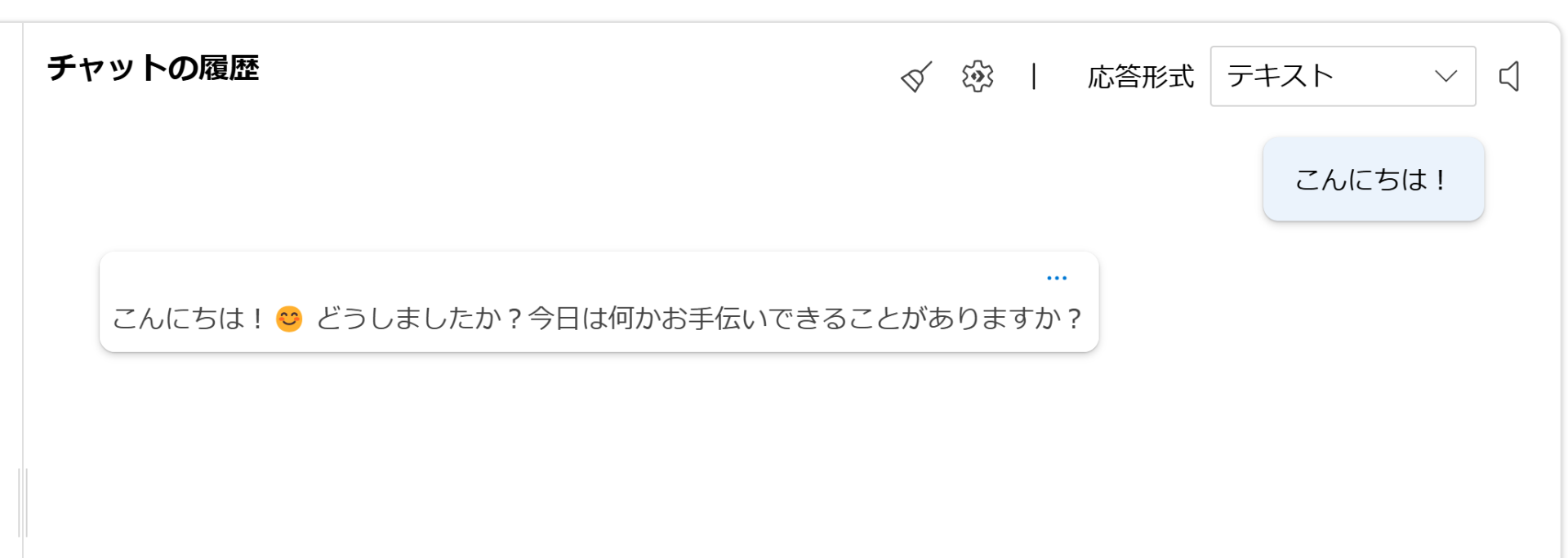Click the 応答形式 label
The width and height of the screenshot is (1568, 558).
[1140, 77]
